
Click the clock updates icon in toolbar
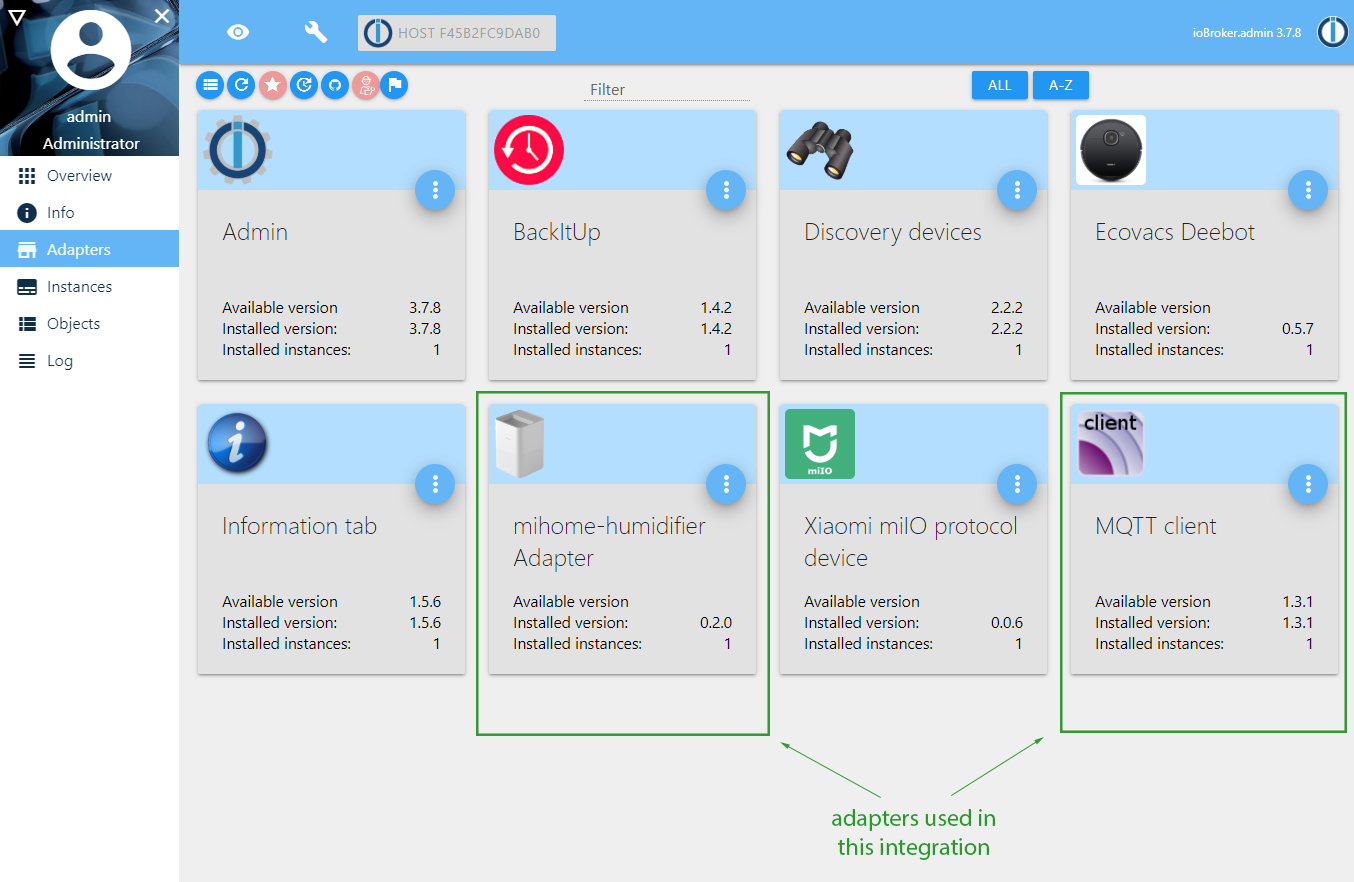tap(304, 85)
